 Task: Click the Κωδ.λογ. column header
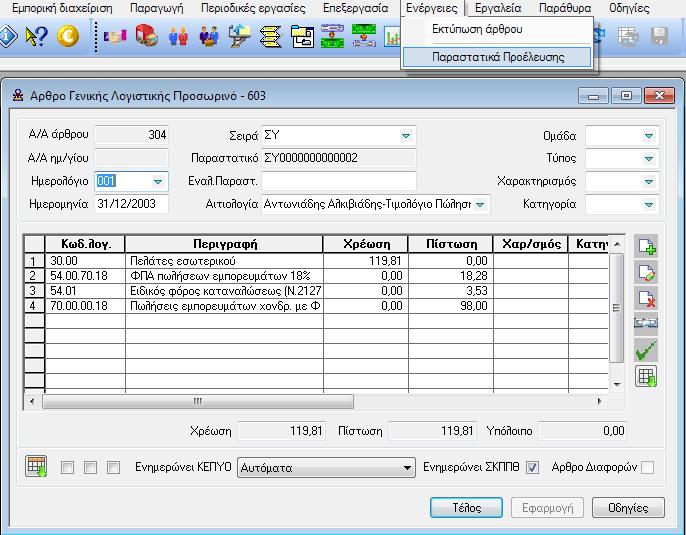tap(85, 244)
